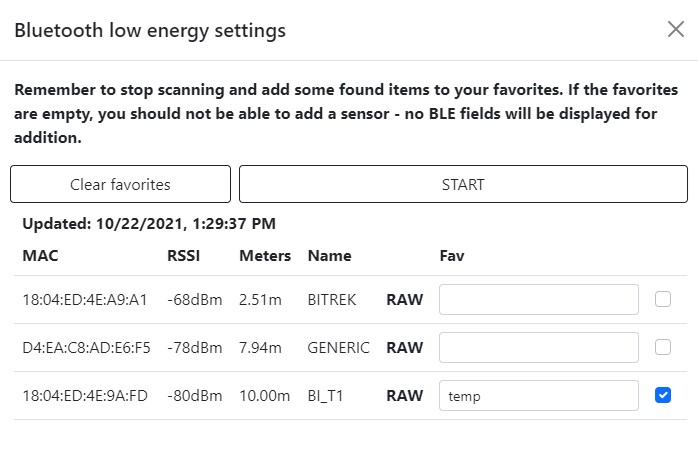The width and height of the screenshot is (698, 451).
Task: Click the Meters column header
Action: [265, 256]
